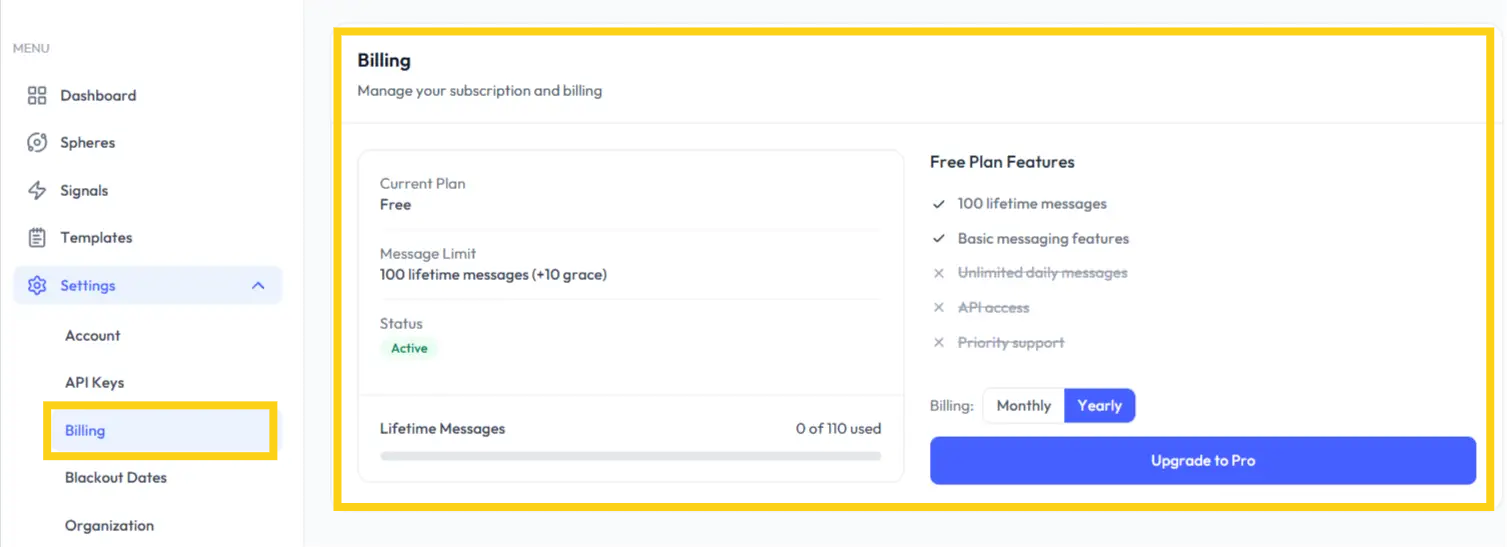Collapse Settings menu with chevron arrow
This screenshot has width=1507, height=547.
(258, 286)
